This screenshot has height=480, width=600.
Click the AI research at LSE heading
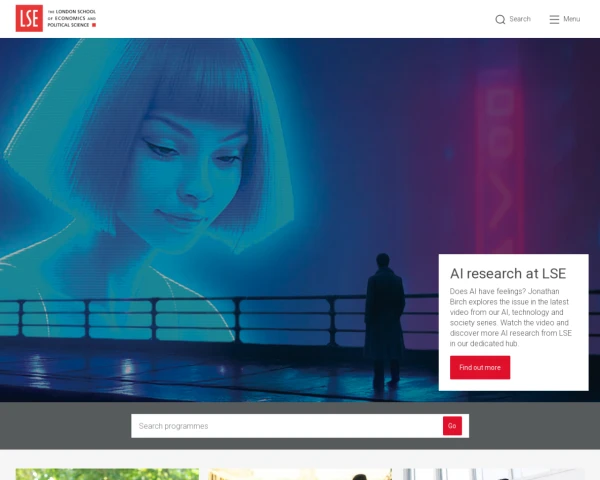coord(508,273)
